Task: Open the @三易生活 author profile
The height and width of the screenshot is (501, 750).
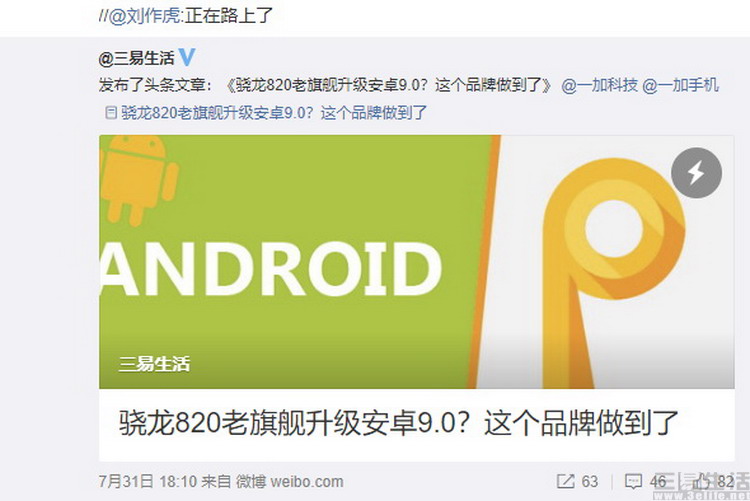Action: pos(136,58)
